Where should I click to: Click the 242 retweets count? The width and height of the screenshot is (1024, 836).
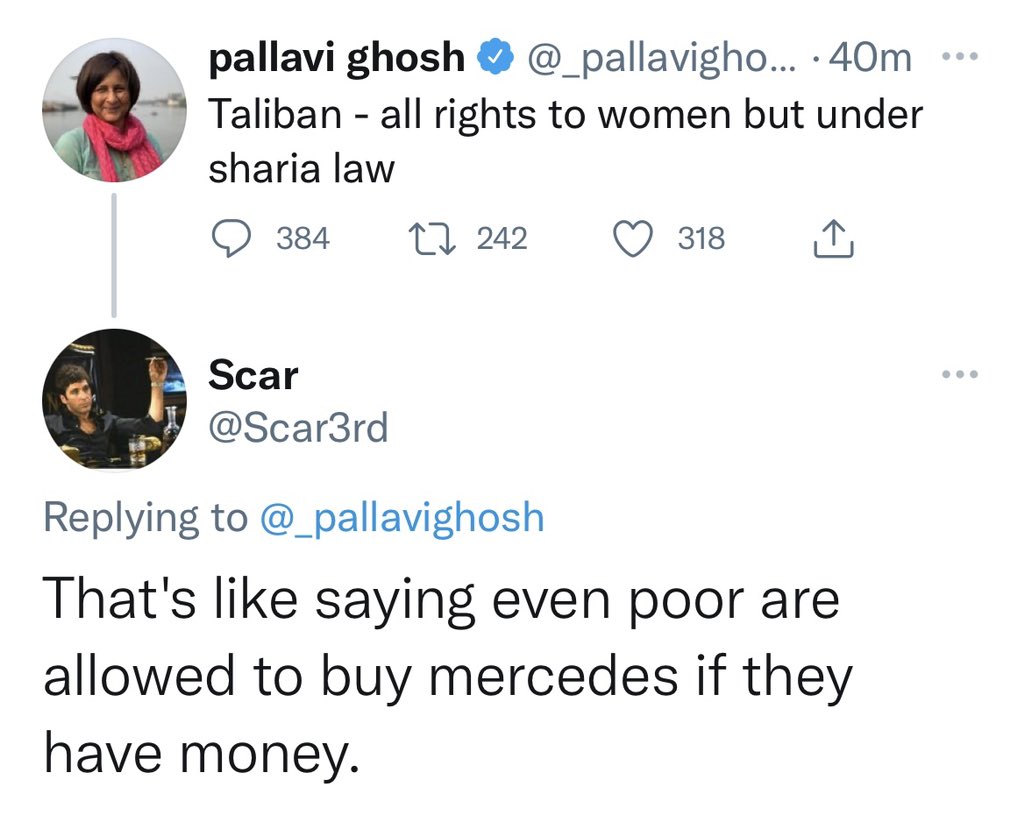[502, 239]
